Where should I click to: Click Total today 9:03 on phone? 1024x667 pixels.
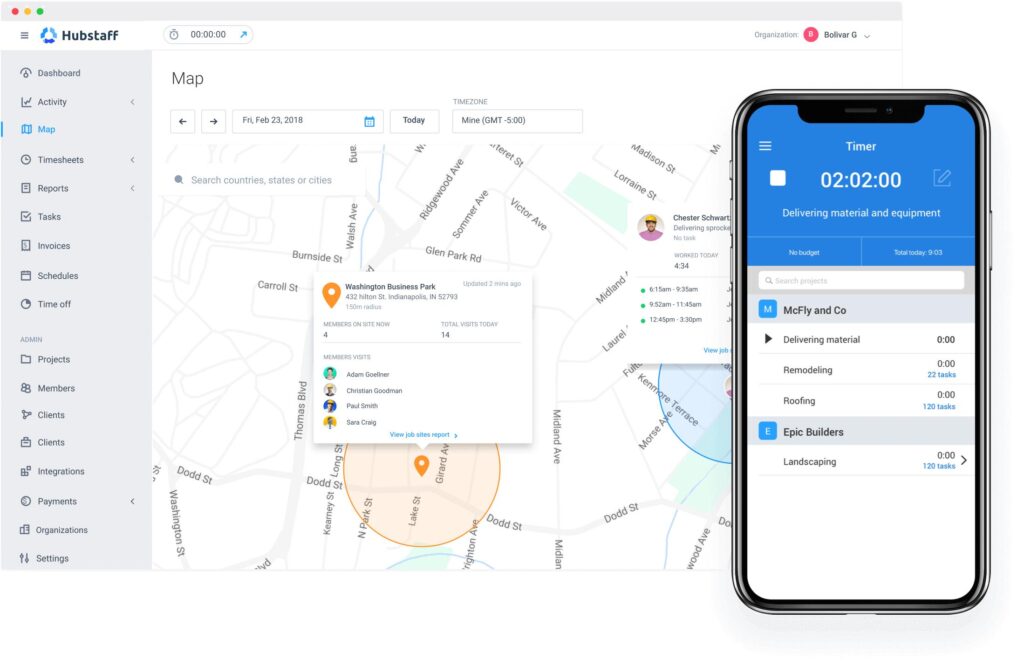918,253
